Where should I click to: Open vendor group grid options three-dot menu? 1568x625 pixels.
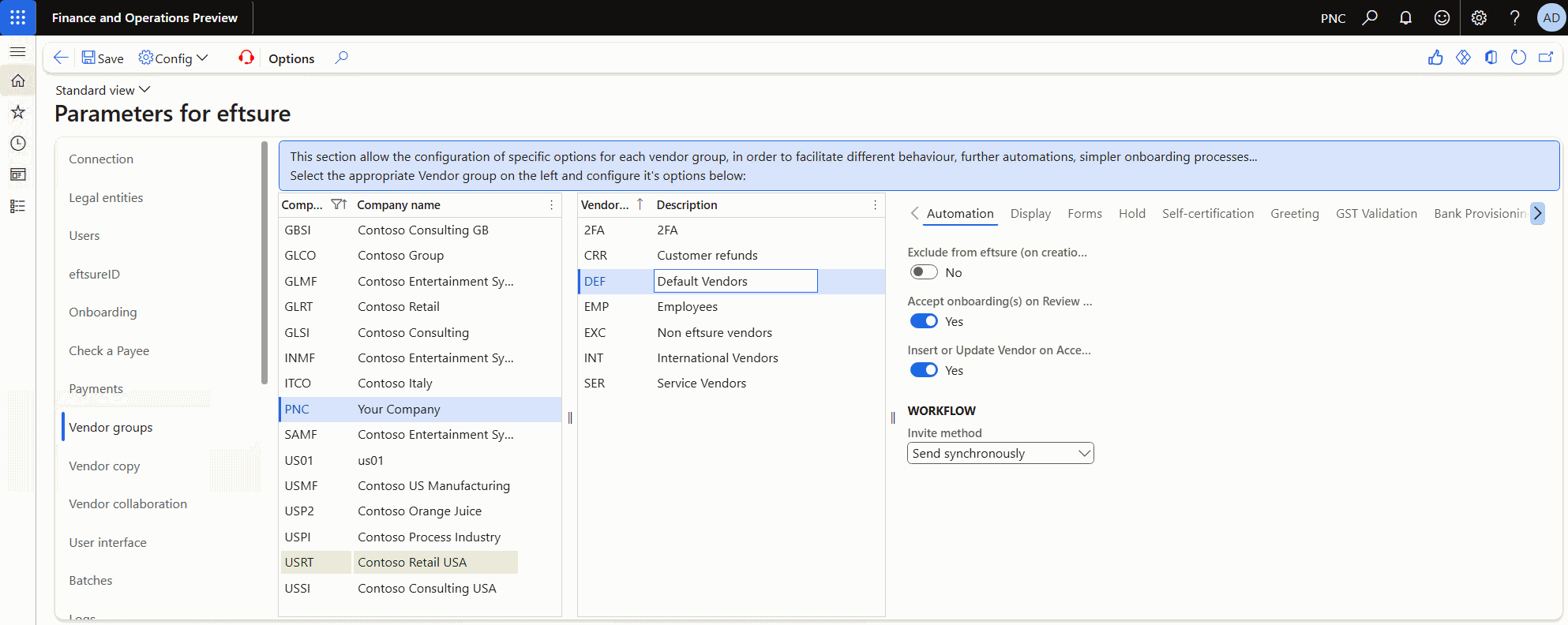(875, 204)
